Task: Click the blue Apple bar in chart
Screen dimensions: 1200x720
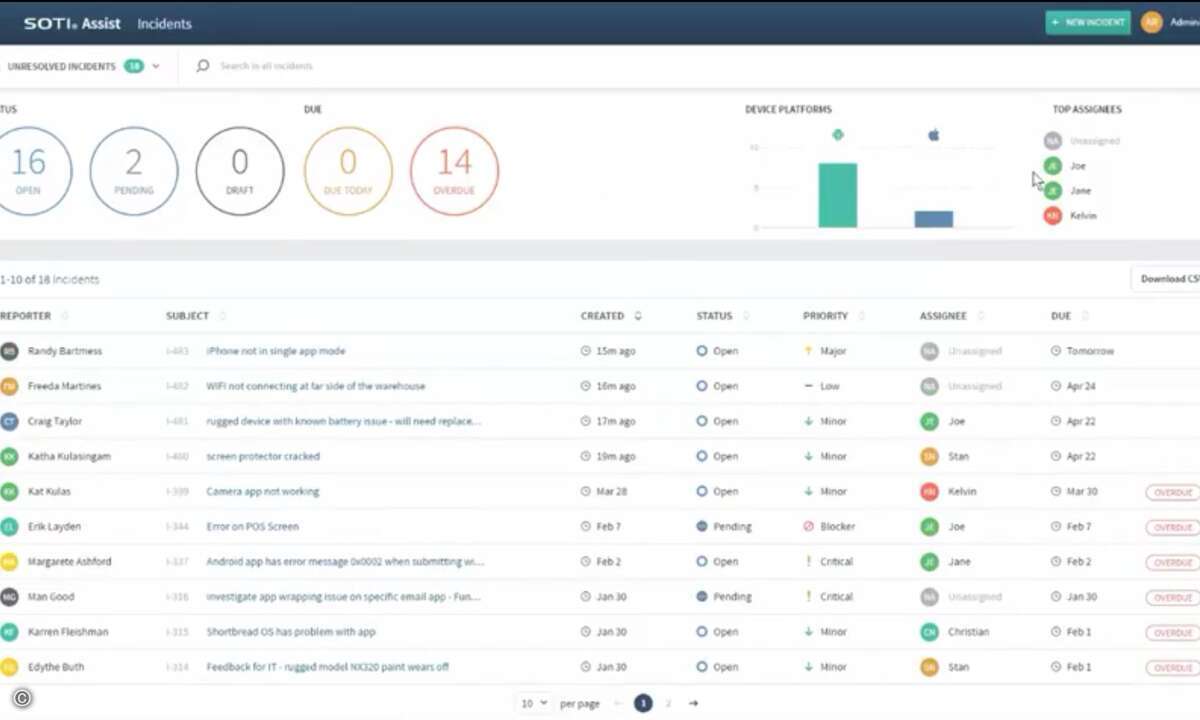Action: click(x=934, y=219)
